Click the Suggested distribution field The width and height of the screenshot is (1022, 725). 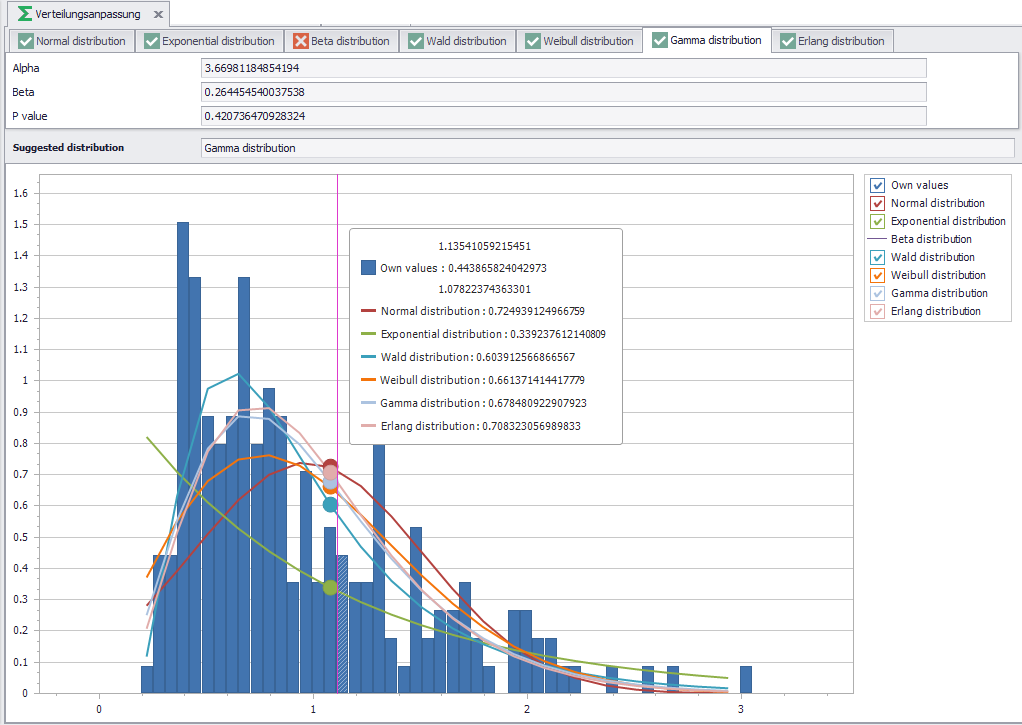(606, 148)
